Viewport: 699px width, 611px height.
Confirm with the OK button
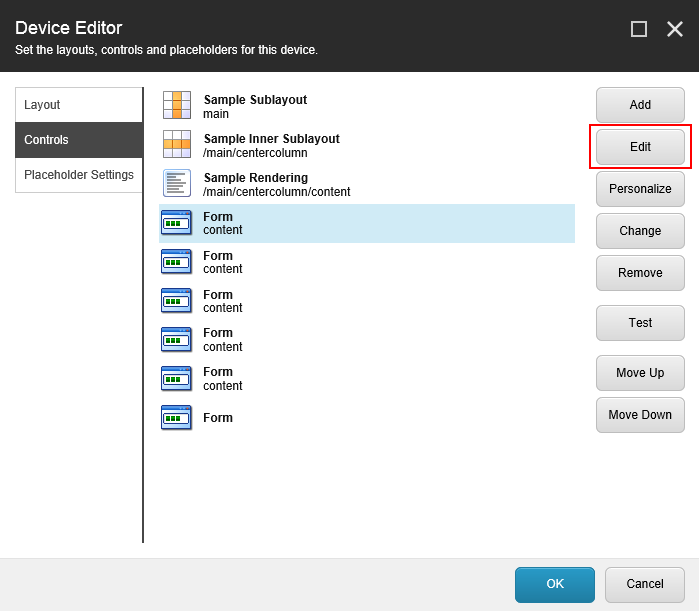coord(555,584)
